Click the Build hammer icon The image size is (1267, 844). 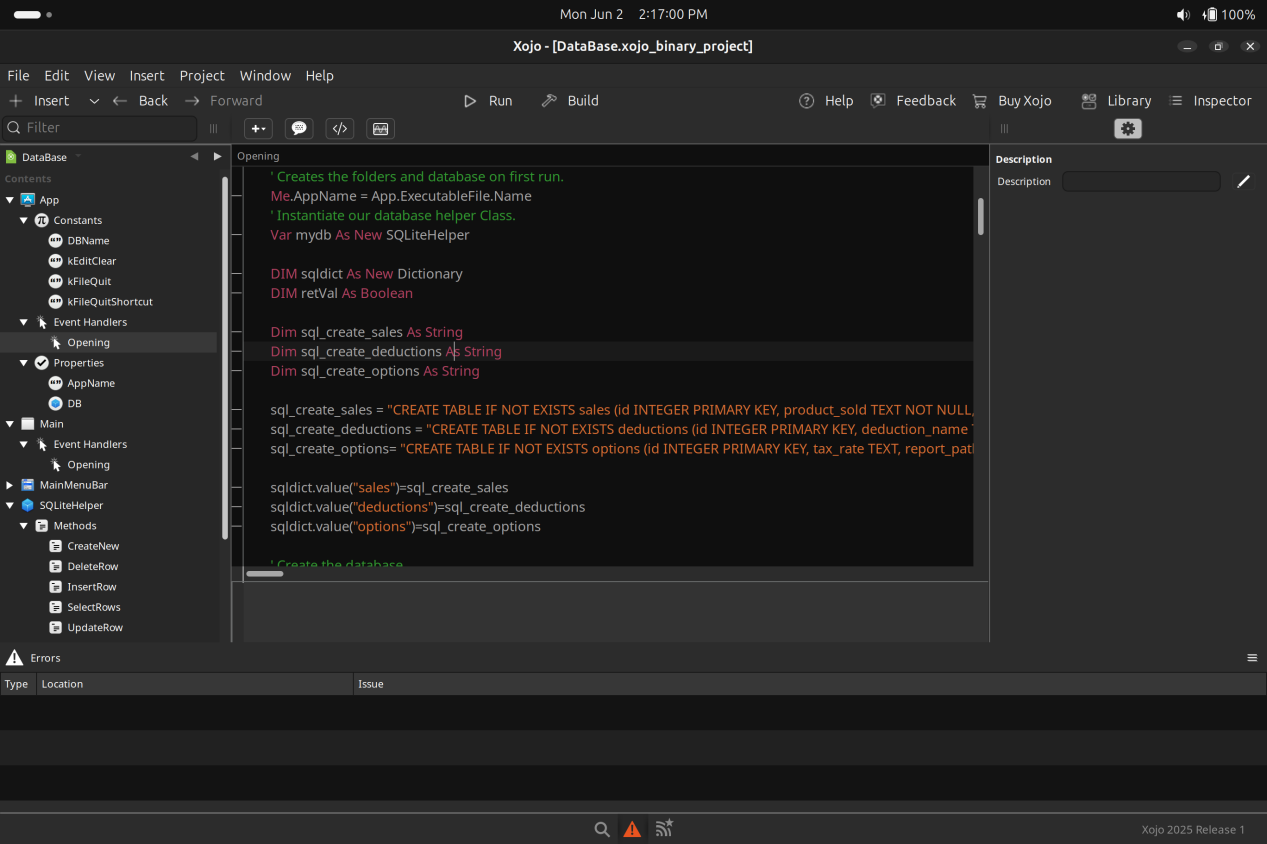coord(549,101)
